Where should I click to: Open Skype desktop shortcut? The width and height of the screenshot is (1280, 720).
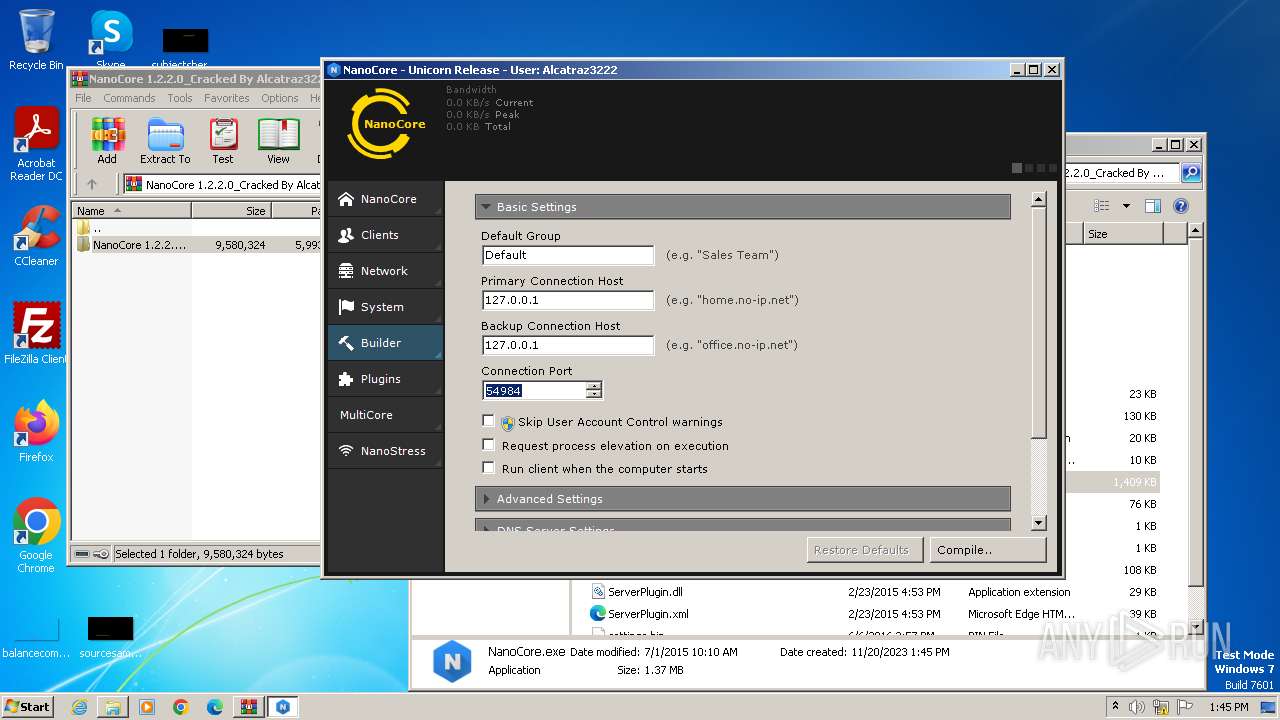click(110, 40)
